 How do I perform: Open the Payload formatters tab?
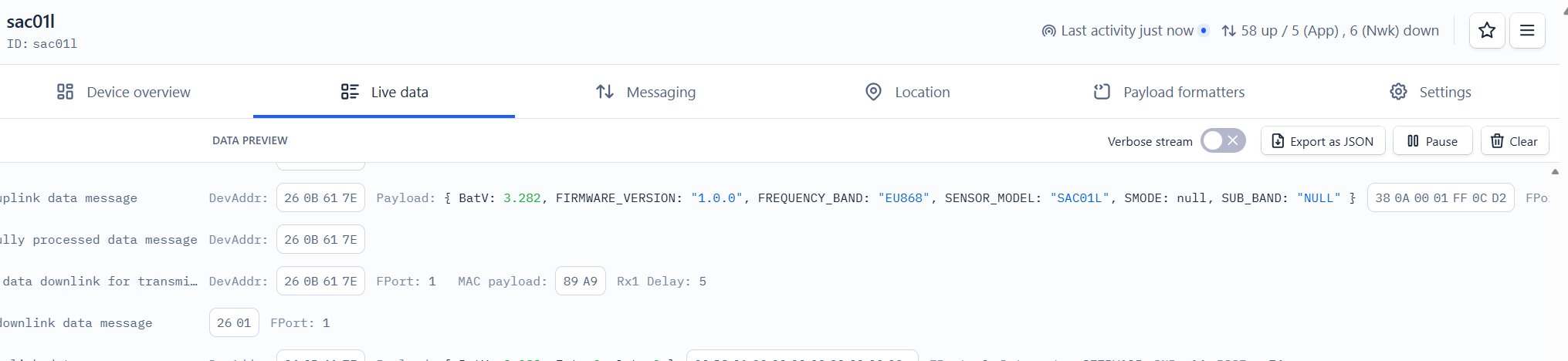1169,92
